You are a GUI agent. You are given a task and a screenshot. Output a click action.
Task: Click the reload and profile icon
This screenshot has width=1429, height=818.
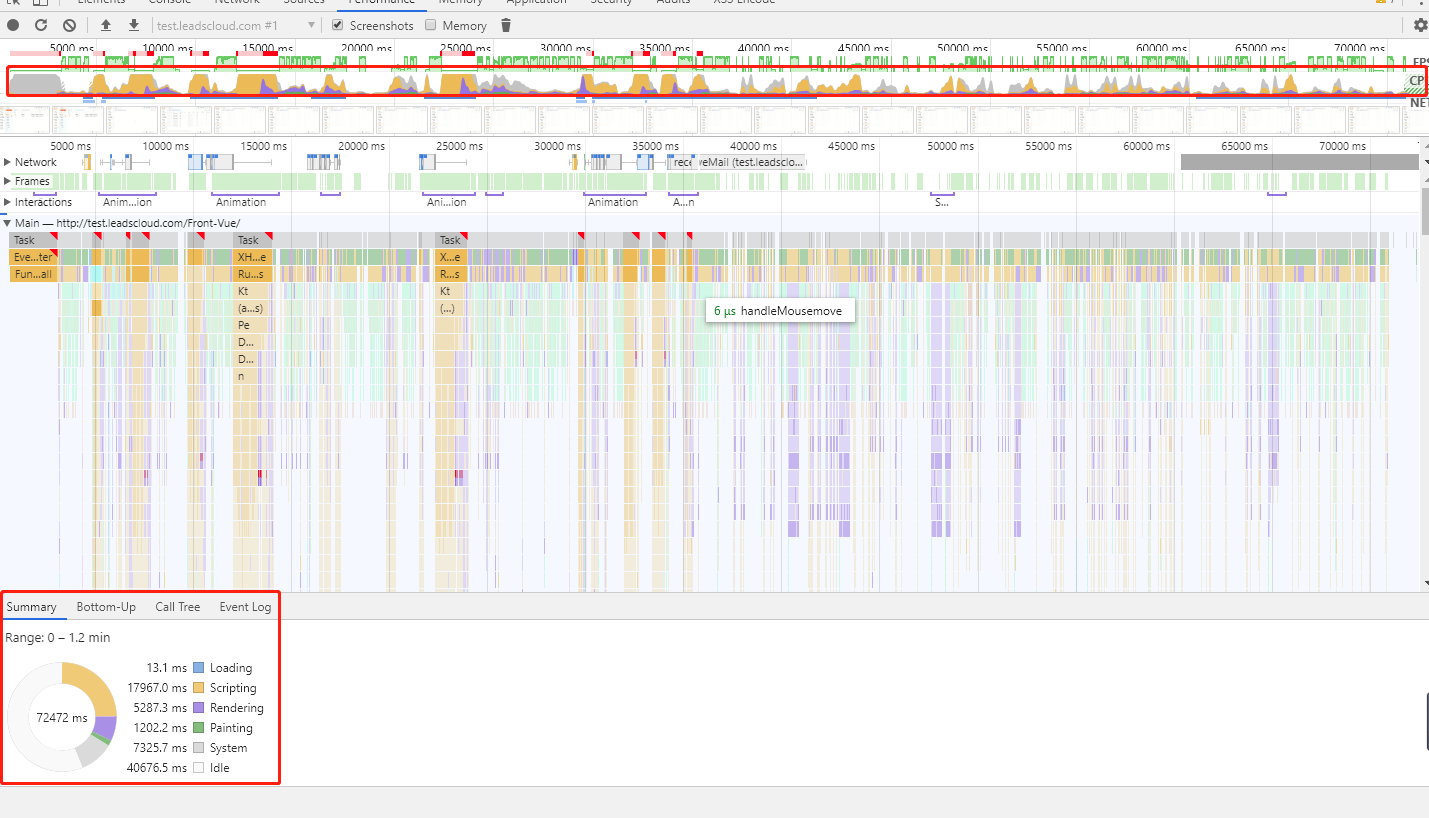click(x=41, y=25)
